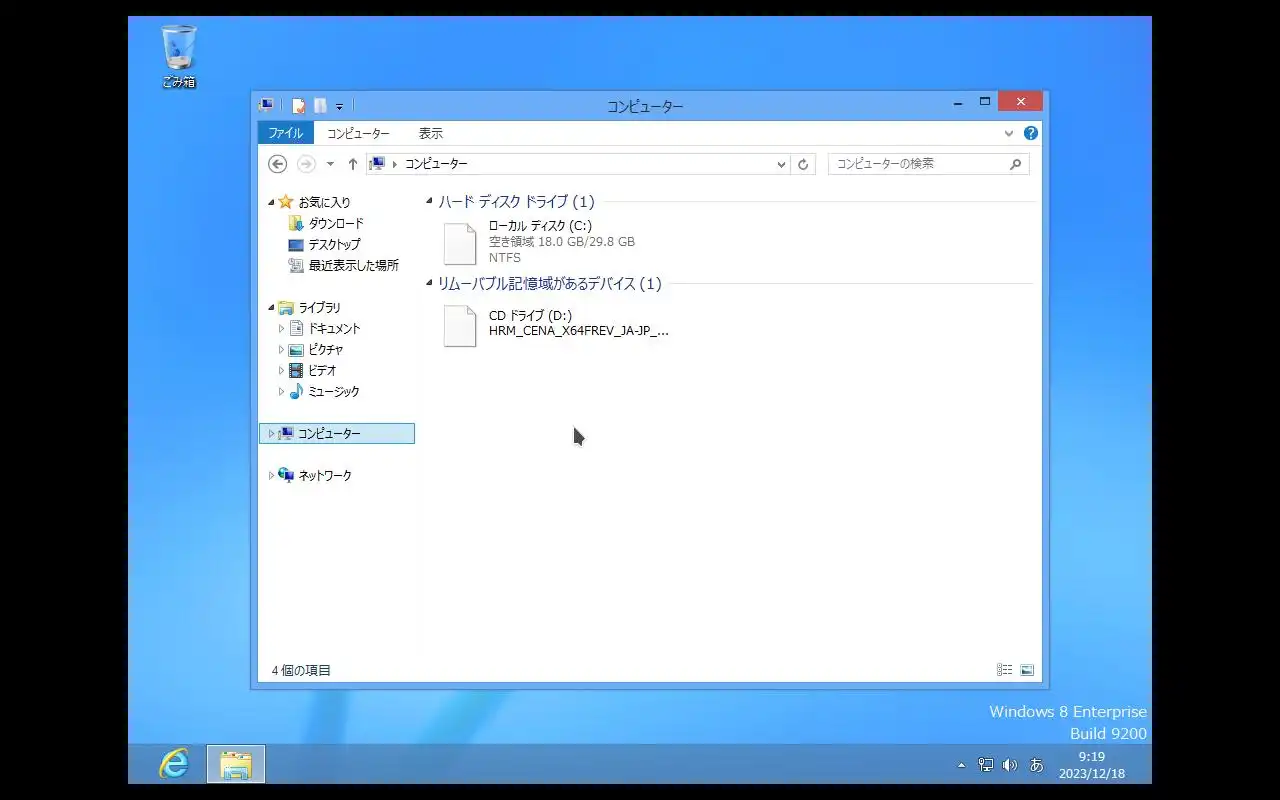Screen dimensions: 1280x800
Task: Go up one level with Up arrow
Action: coord(352,164)
